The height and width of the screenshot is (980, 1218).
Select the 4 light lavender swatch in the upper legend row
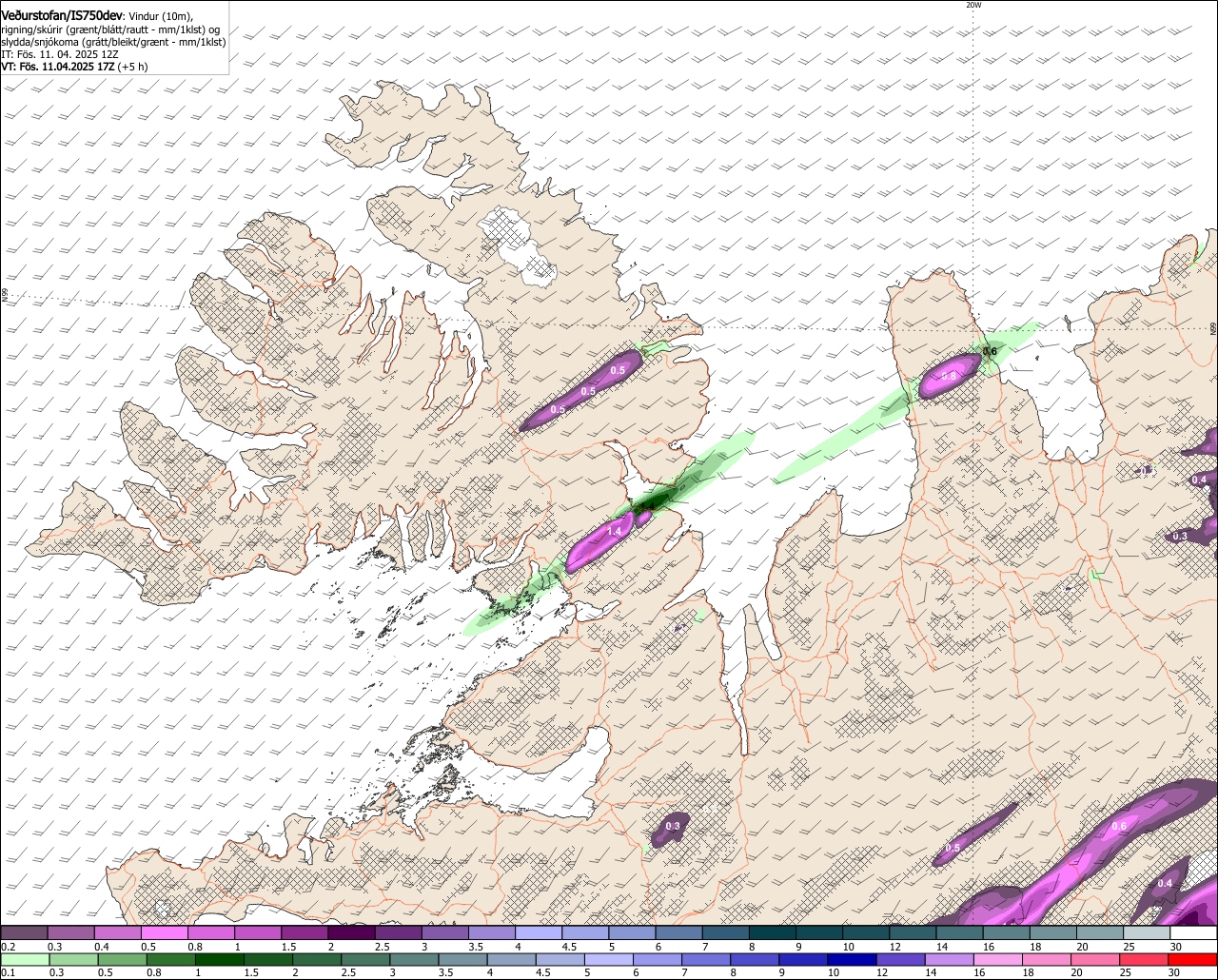(539, 932)
